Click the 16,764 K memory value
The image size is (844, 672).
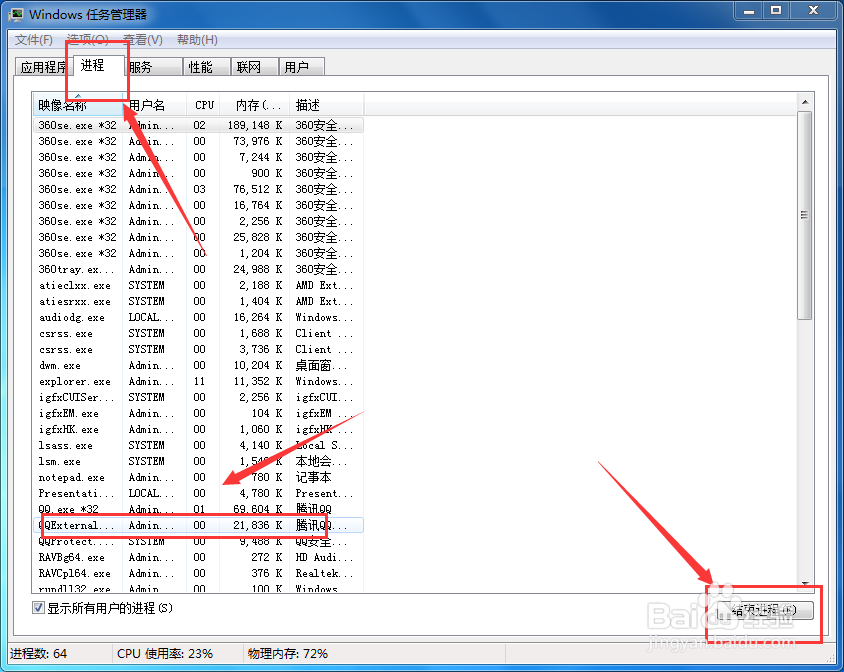[257, 205]
